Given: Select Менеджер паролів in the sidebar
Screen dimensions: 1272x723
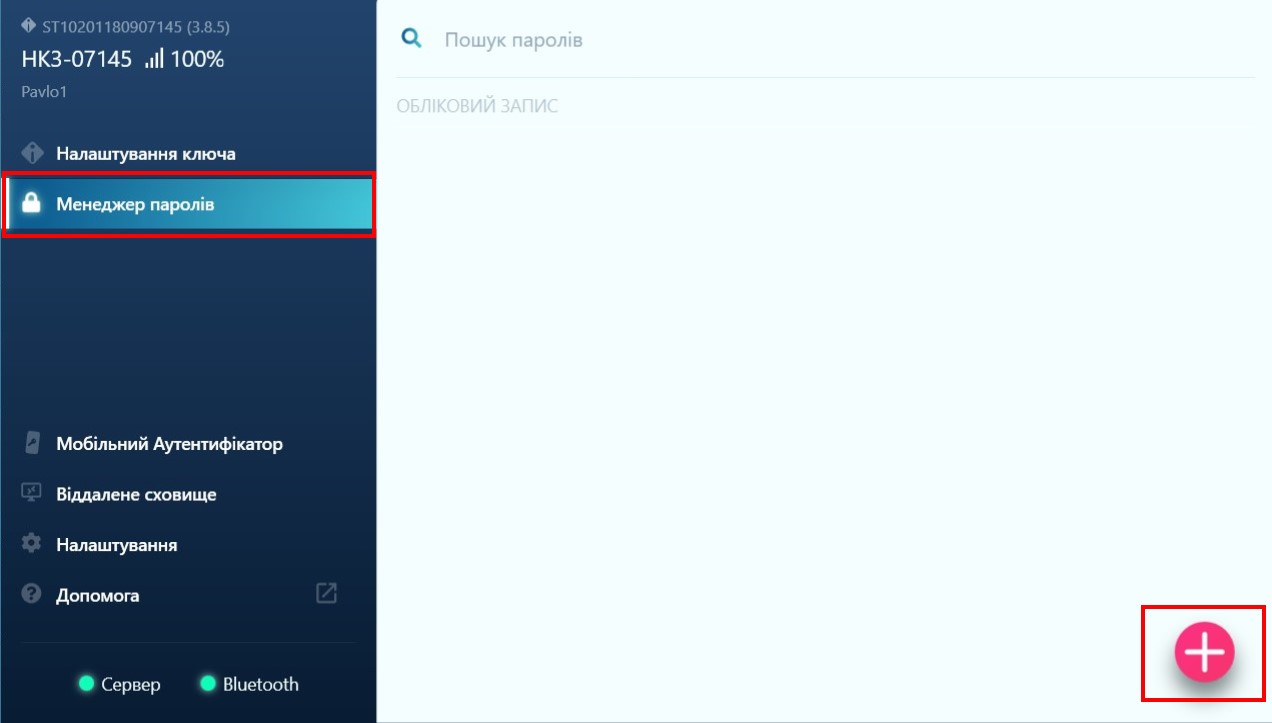Looking at the screenshot, I should tap(135, 205).
